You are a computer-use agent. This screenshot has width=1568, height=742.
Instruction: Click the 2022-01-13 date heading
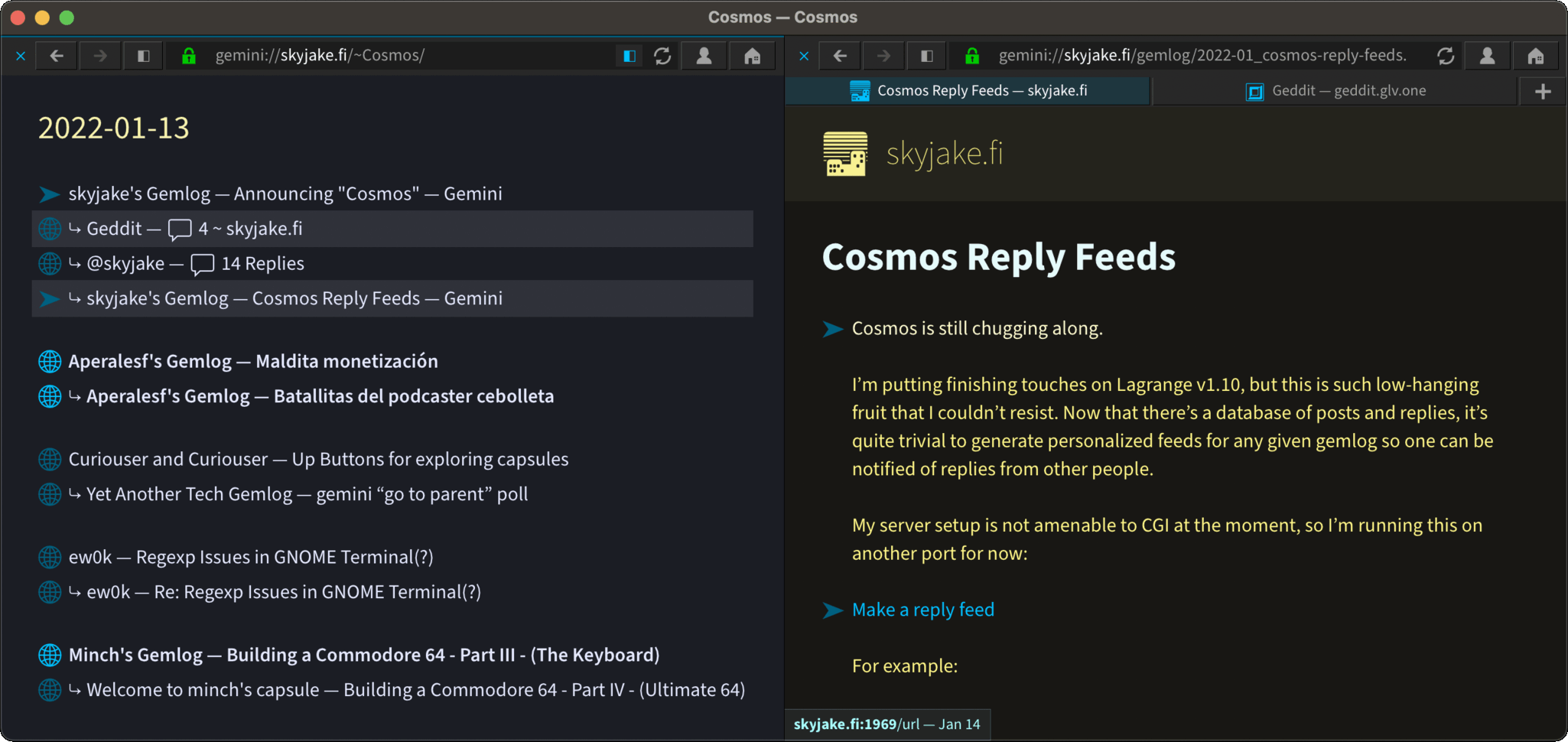(x=114, y=128)
